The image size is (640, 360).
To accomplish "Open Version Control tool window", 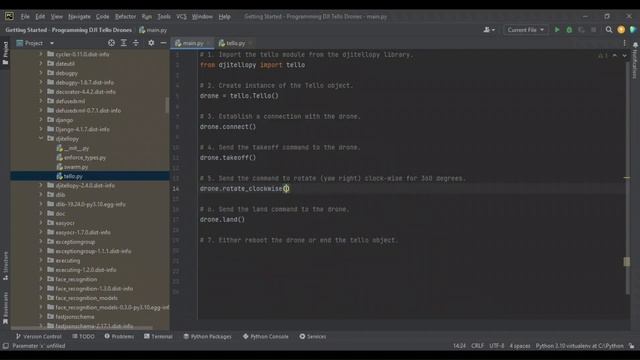I will [x=38, y=336].
